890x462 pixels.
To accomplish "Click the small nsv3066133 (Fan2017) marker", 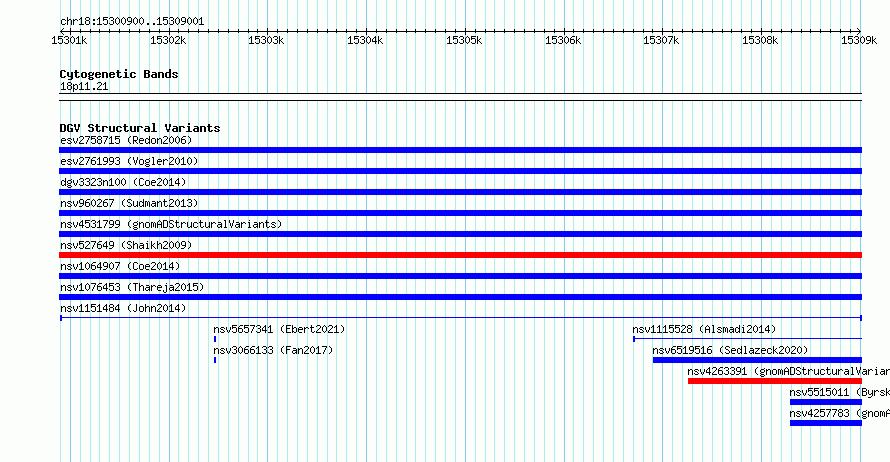I will coord(215,360).
